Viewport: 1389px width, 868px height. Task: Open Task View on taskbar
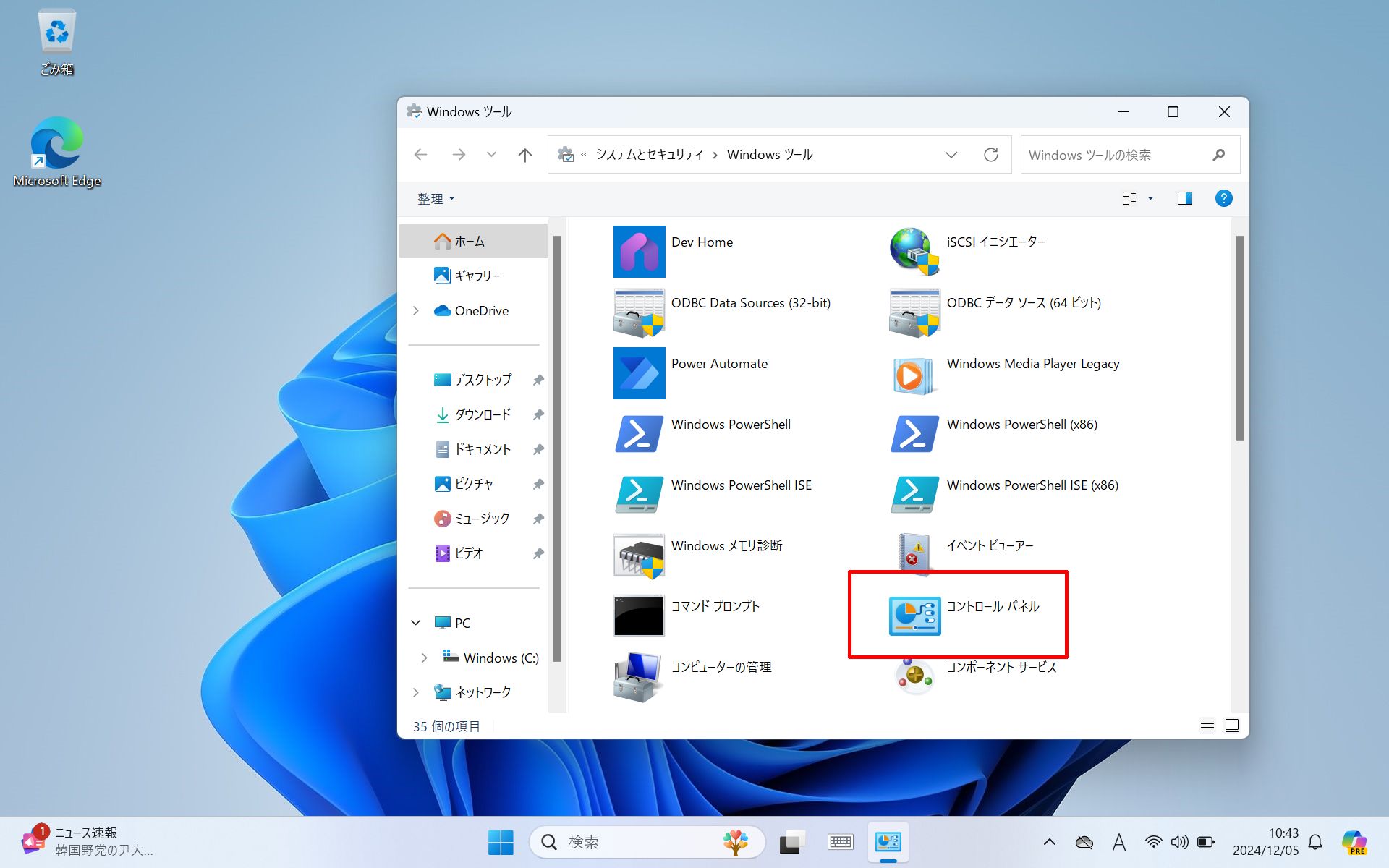(793, 842)
